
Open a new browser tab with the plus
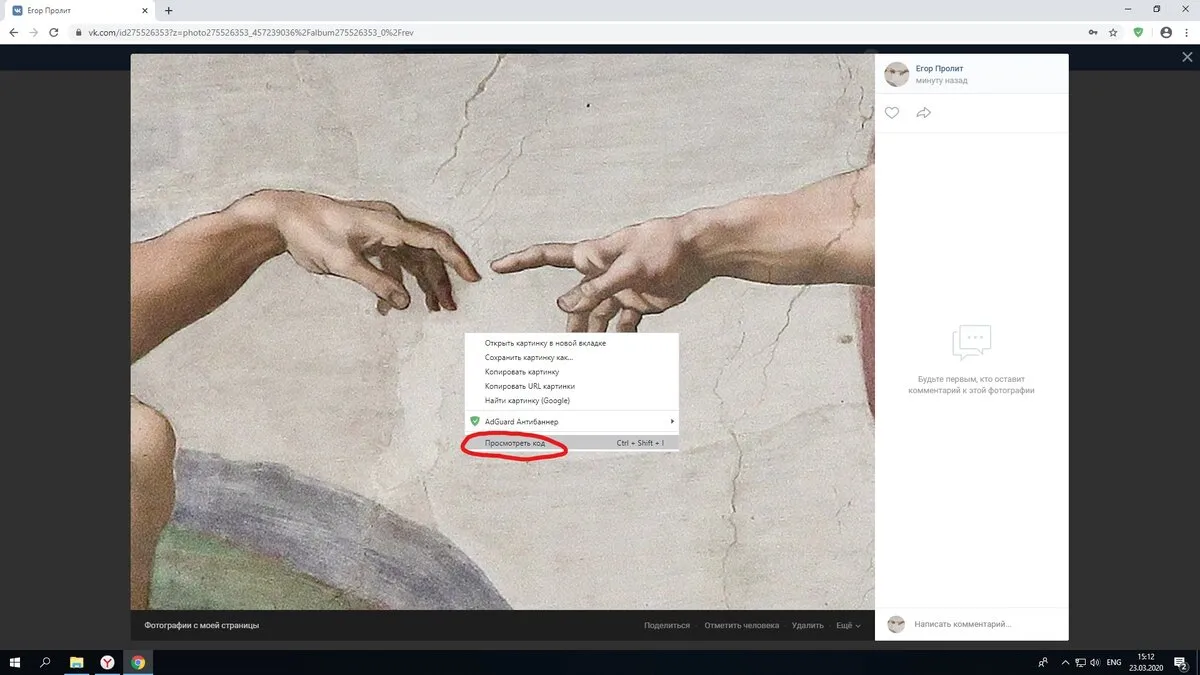pos(168,10)
